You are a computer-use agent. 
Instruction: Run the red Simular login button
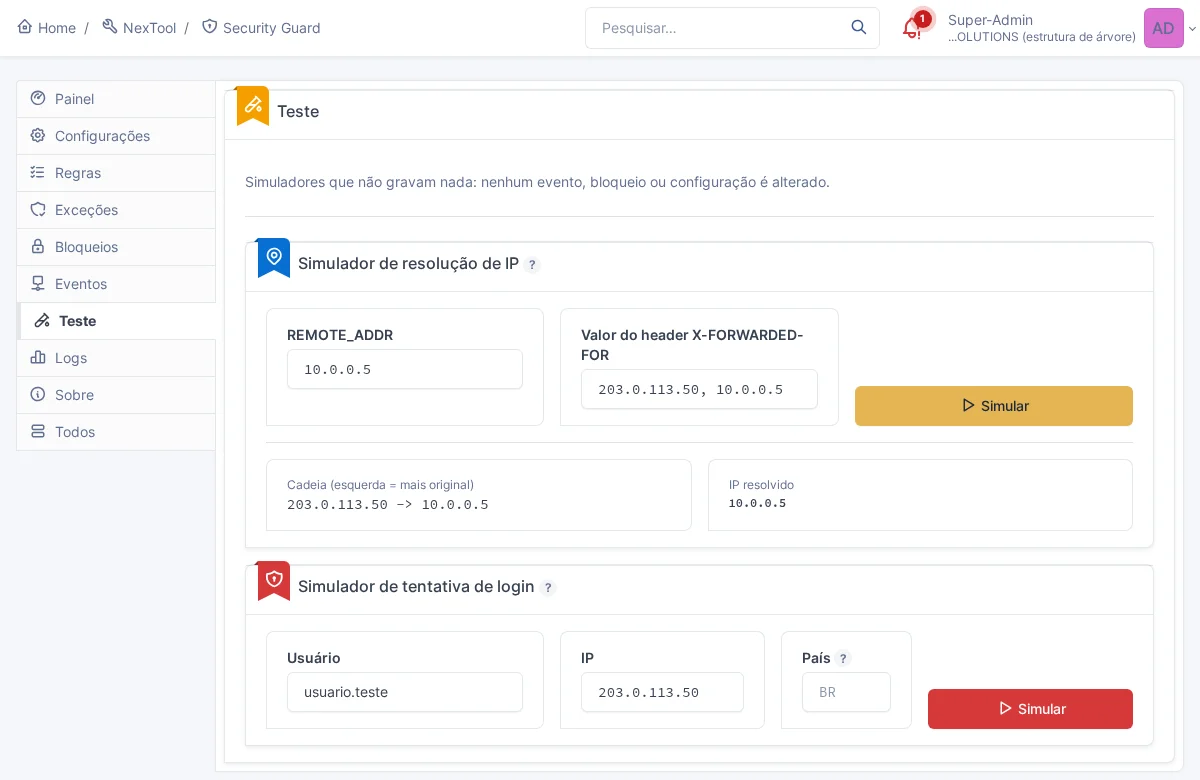point(1030,709)
